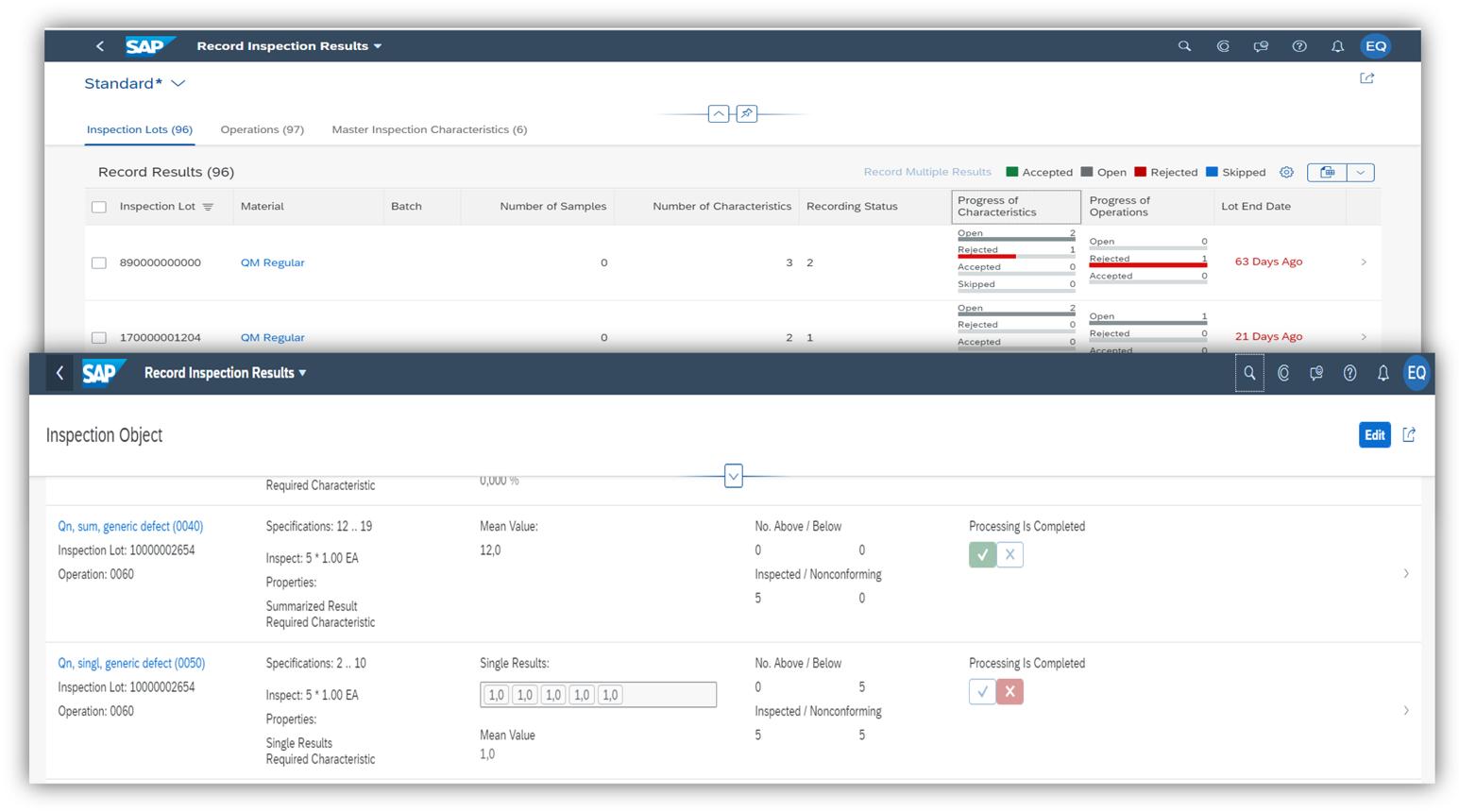
Task: Open help in the Inspection Object window header
Action: pyautogui.click(x=1349, y=373)
